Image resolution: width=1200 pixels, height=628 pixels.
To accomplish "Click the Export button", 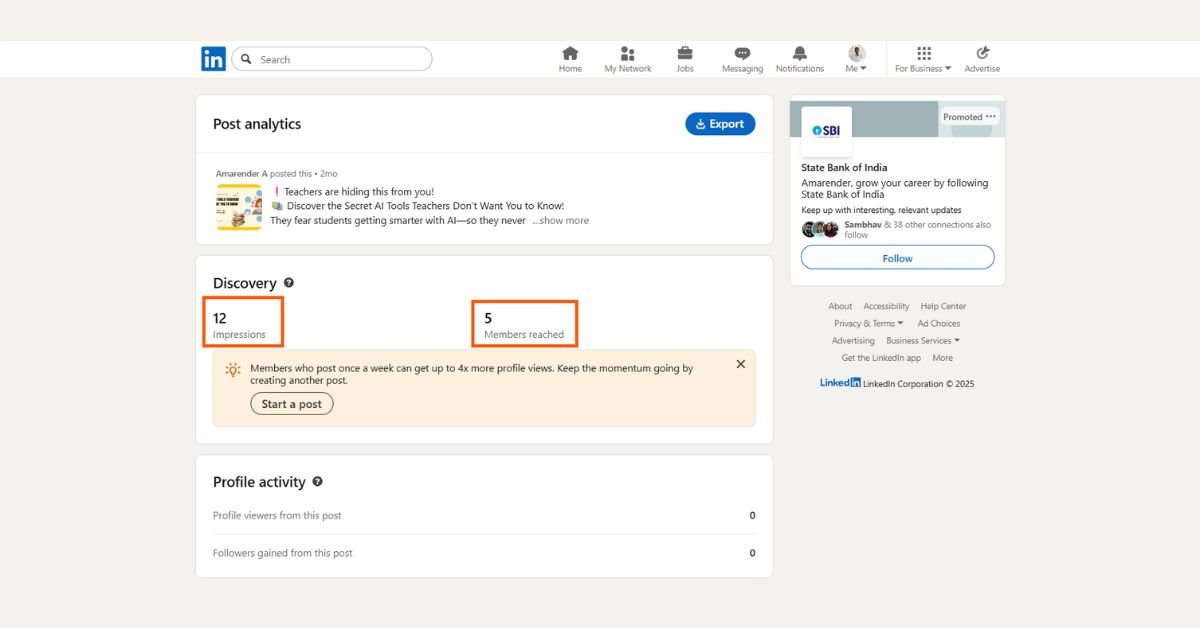I will (x=720, y=123).
